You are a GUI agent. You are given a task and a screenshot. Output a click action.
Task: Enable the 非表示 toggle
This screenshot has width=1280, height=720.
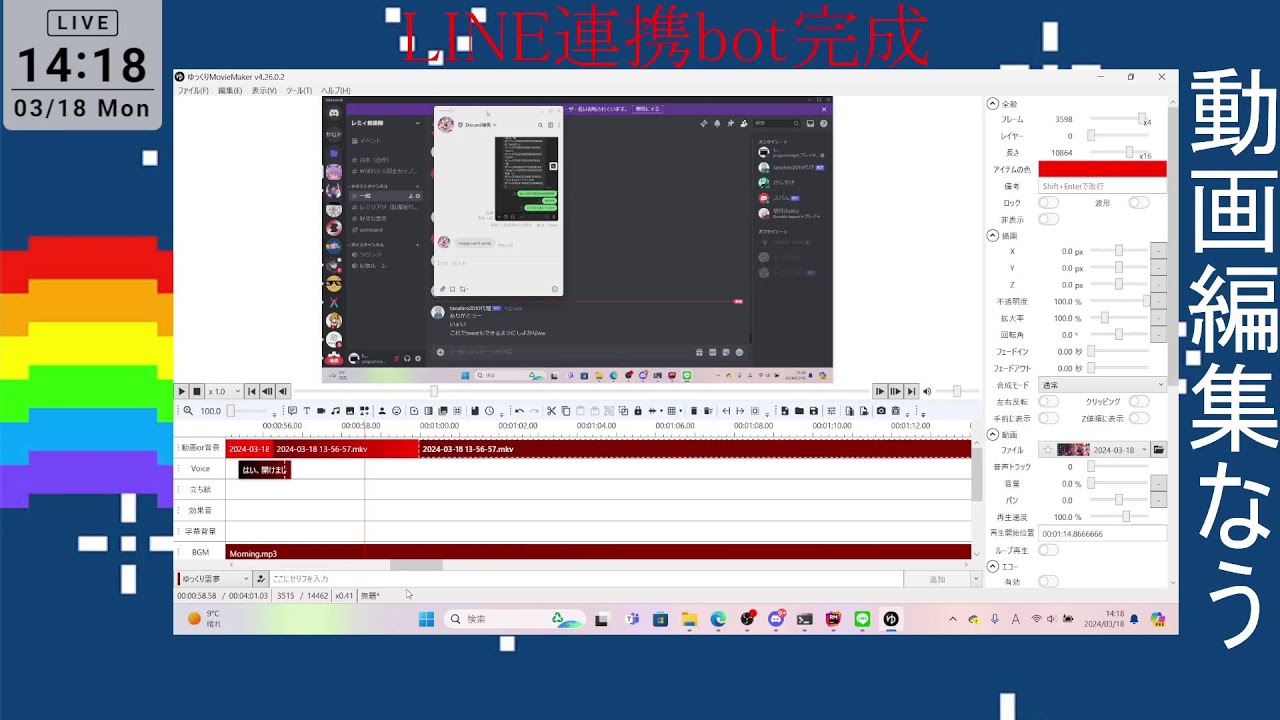pyautogui.click(x=1047, y=219)
